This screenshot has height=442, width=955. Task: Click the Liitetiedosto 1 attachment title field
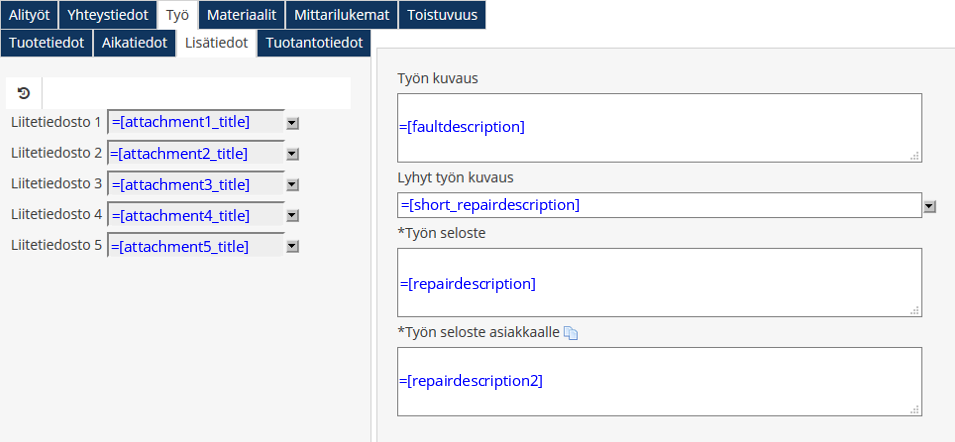(x=196, y=122)
